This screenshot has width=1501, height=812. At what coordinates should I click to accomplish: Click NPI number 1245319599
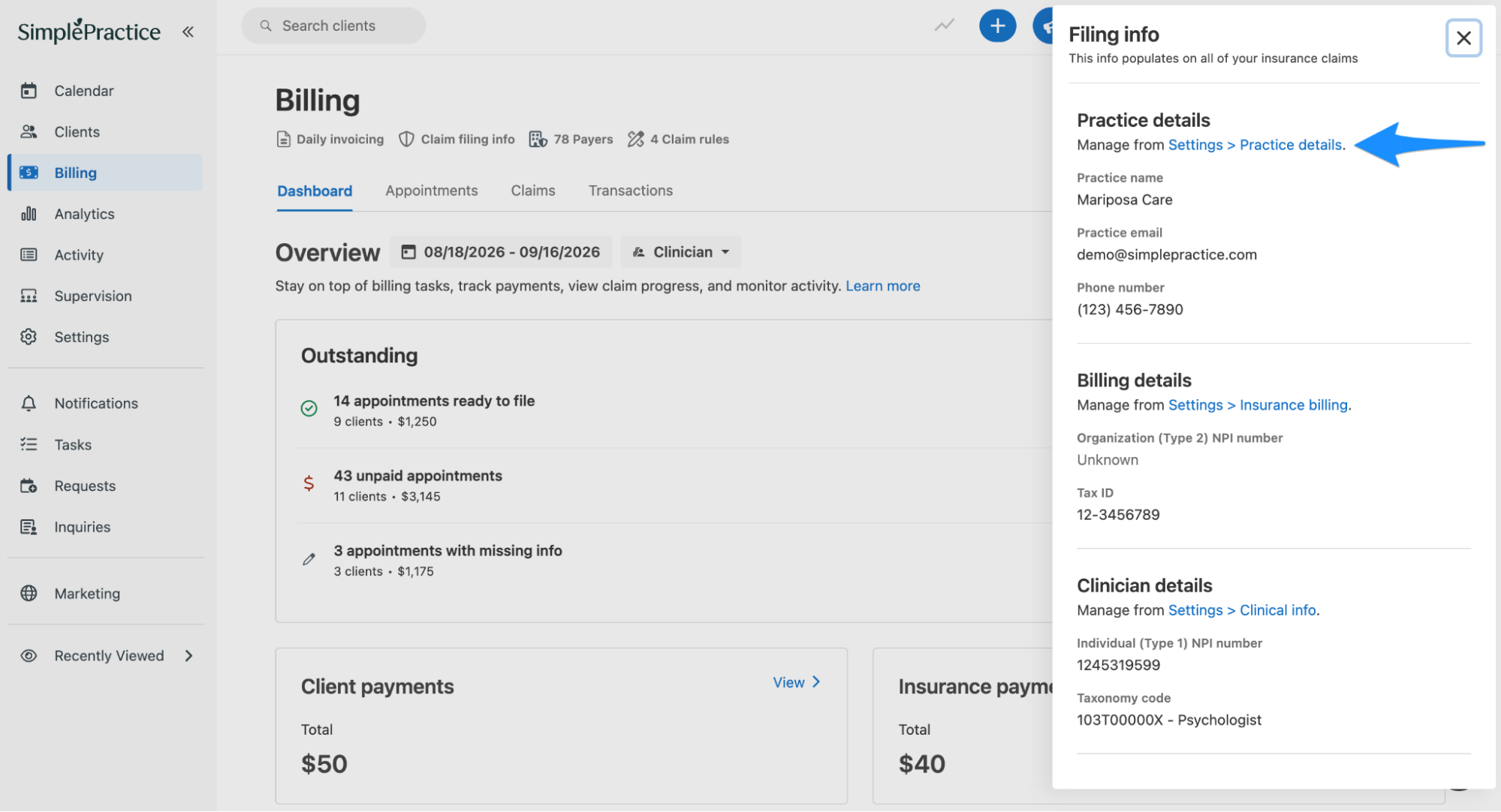(1118, 666)
